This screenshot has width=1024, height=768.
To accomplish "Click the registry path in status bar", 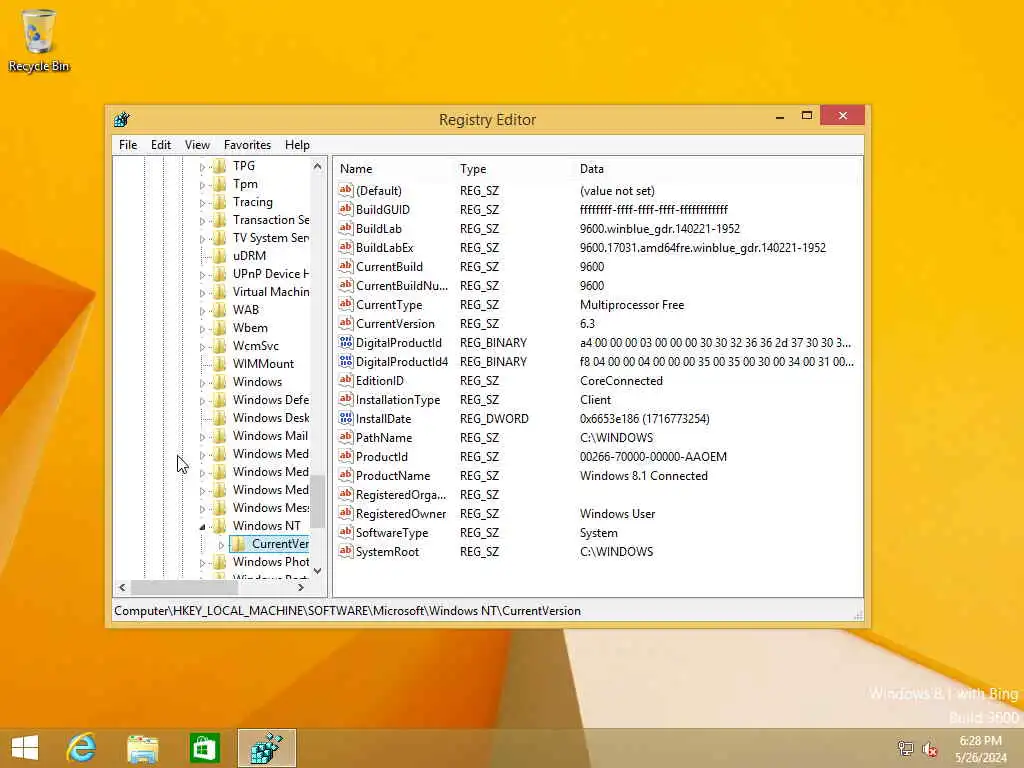I will point(347,611).
